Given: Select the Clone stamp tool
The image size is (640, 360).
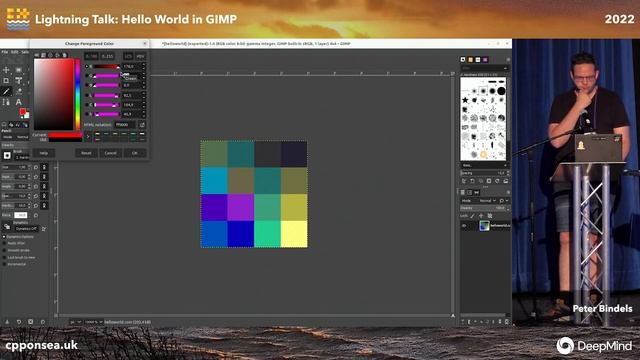Looking at the screenshot, I should click(x=19, y=91).
